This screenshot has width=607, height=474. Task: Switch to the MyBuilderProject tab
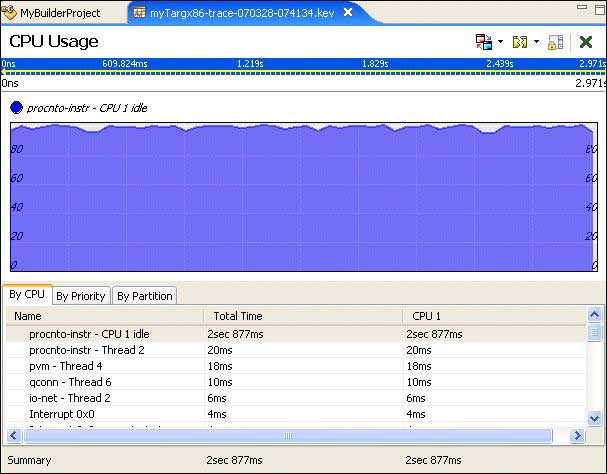[x=60, y=13]
